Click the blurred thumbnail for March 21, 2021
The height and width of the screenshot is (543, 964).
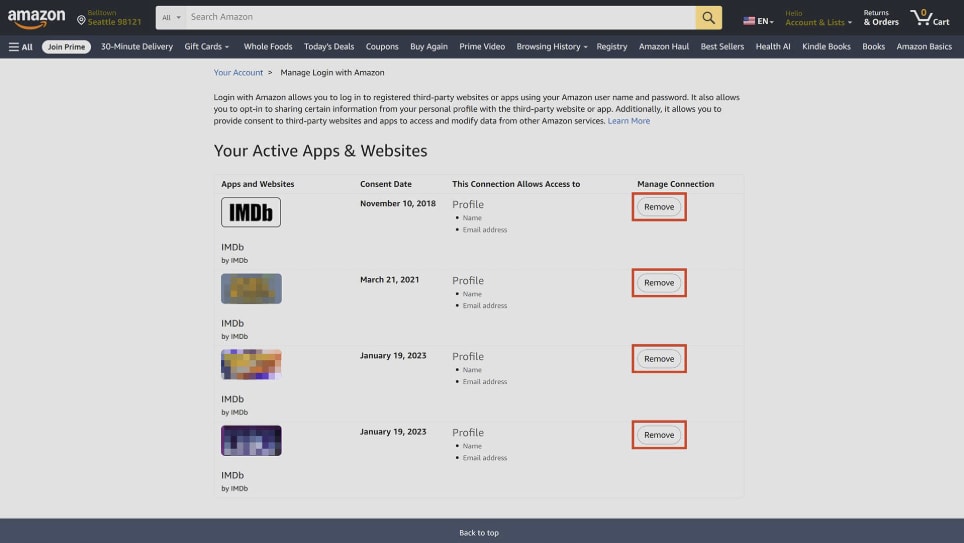click(251, 288)
